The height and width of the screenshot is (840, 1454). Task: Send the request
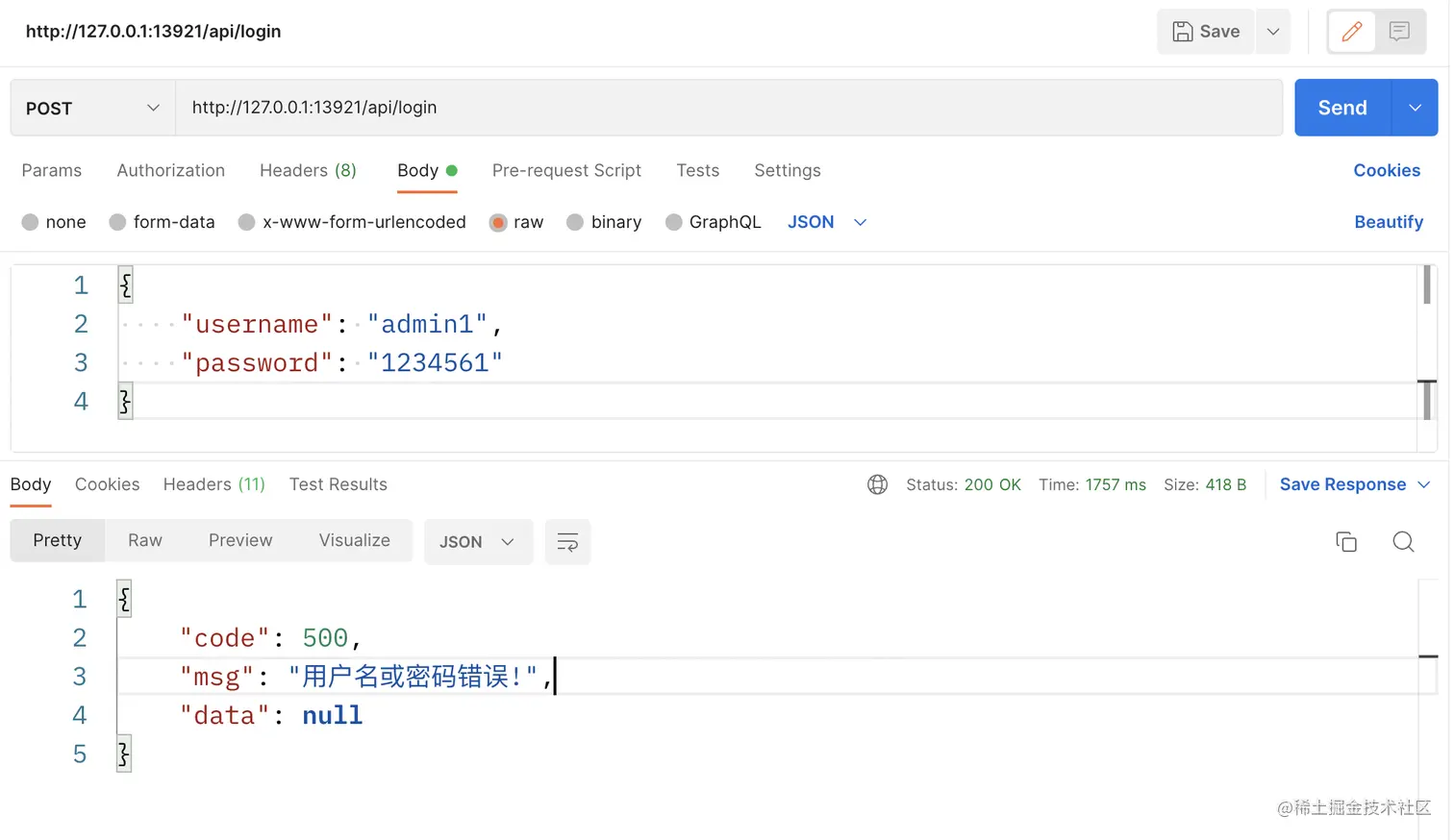click(1342, 108)
